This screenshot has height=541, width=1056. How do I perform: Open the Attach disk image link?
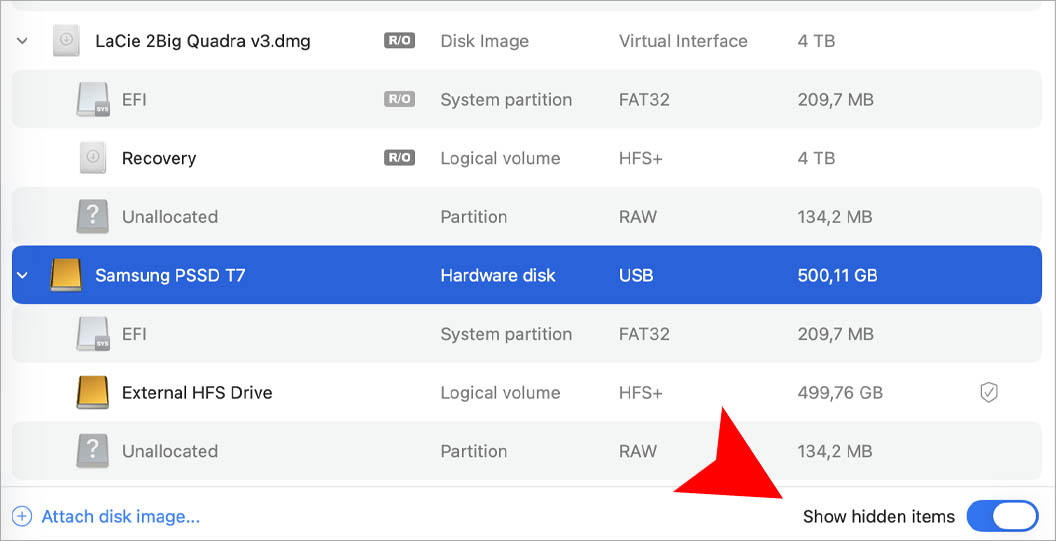121,517
